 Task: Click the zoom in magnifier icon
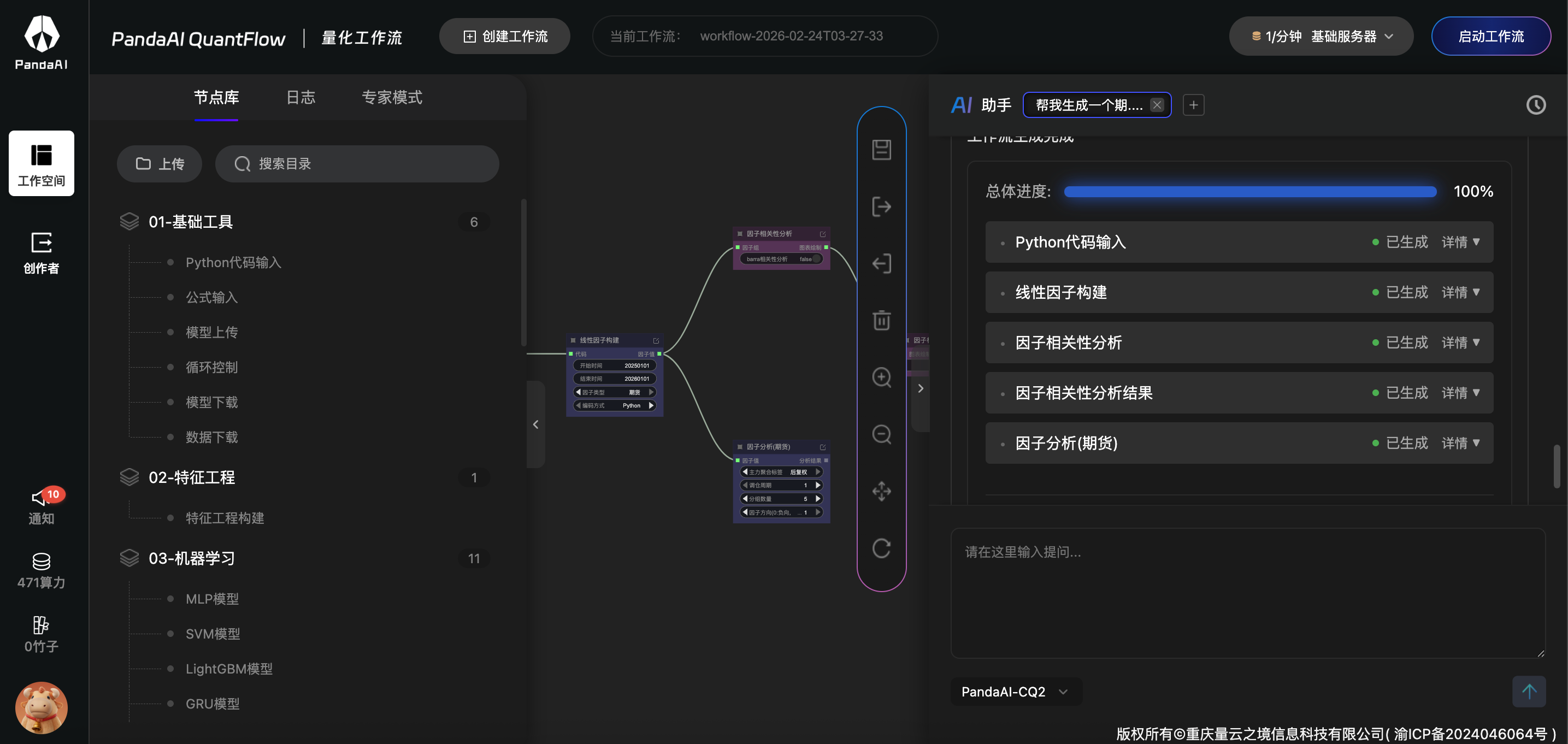[881, 377]
